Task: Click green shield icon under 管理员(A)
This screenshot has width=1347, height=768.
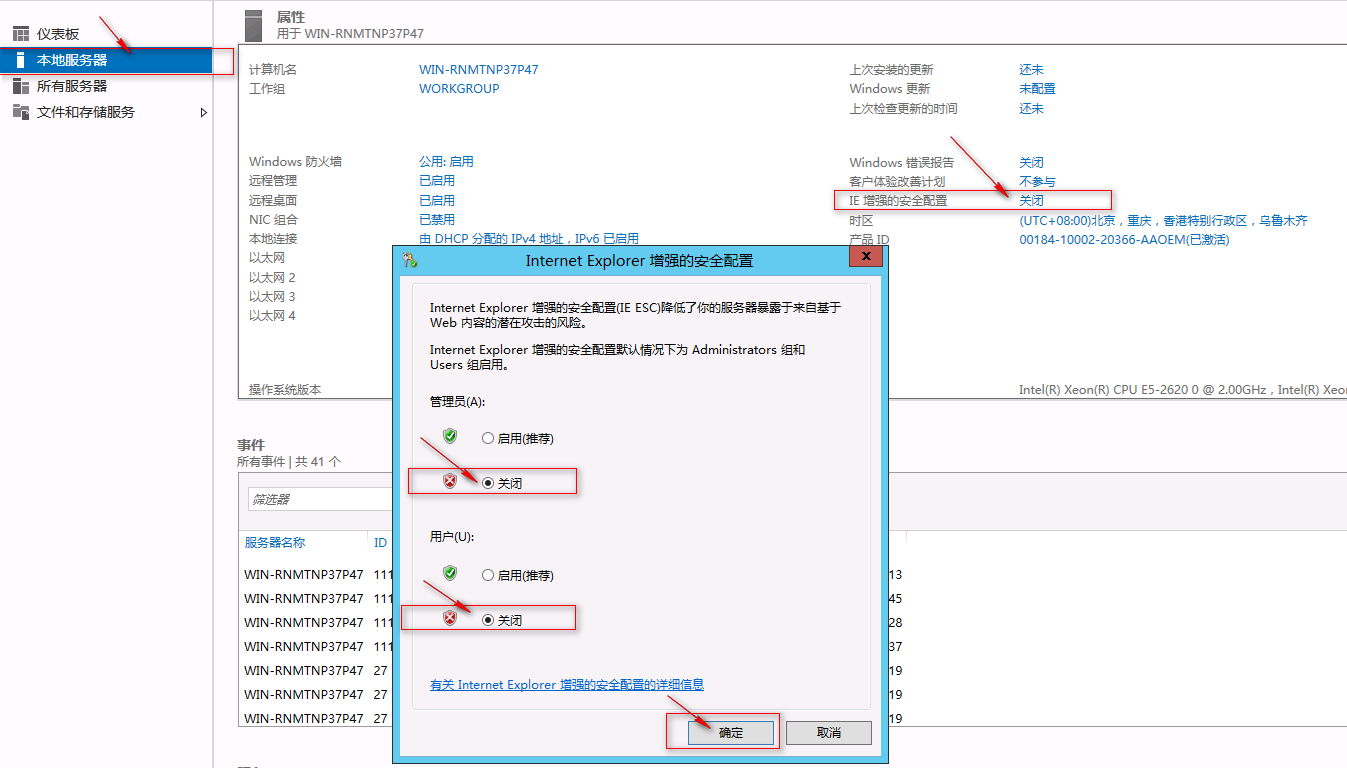Action: (x=450, y=437)
